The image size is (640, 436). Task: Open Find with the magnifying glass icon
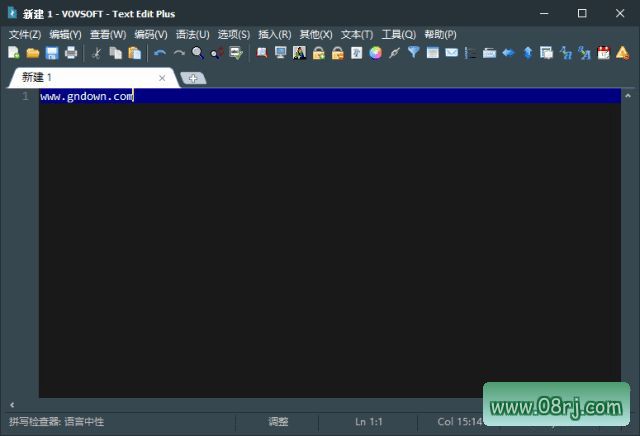pos(198,53)
